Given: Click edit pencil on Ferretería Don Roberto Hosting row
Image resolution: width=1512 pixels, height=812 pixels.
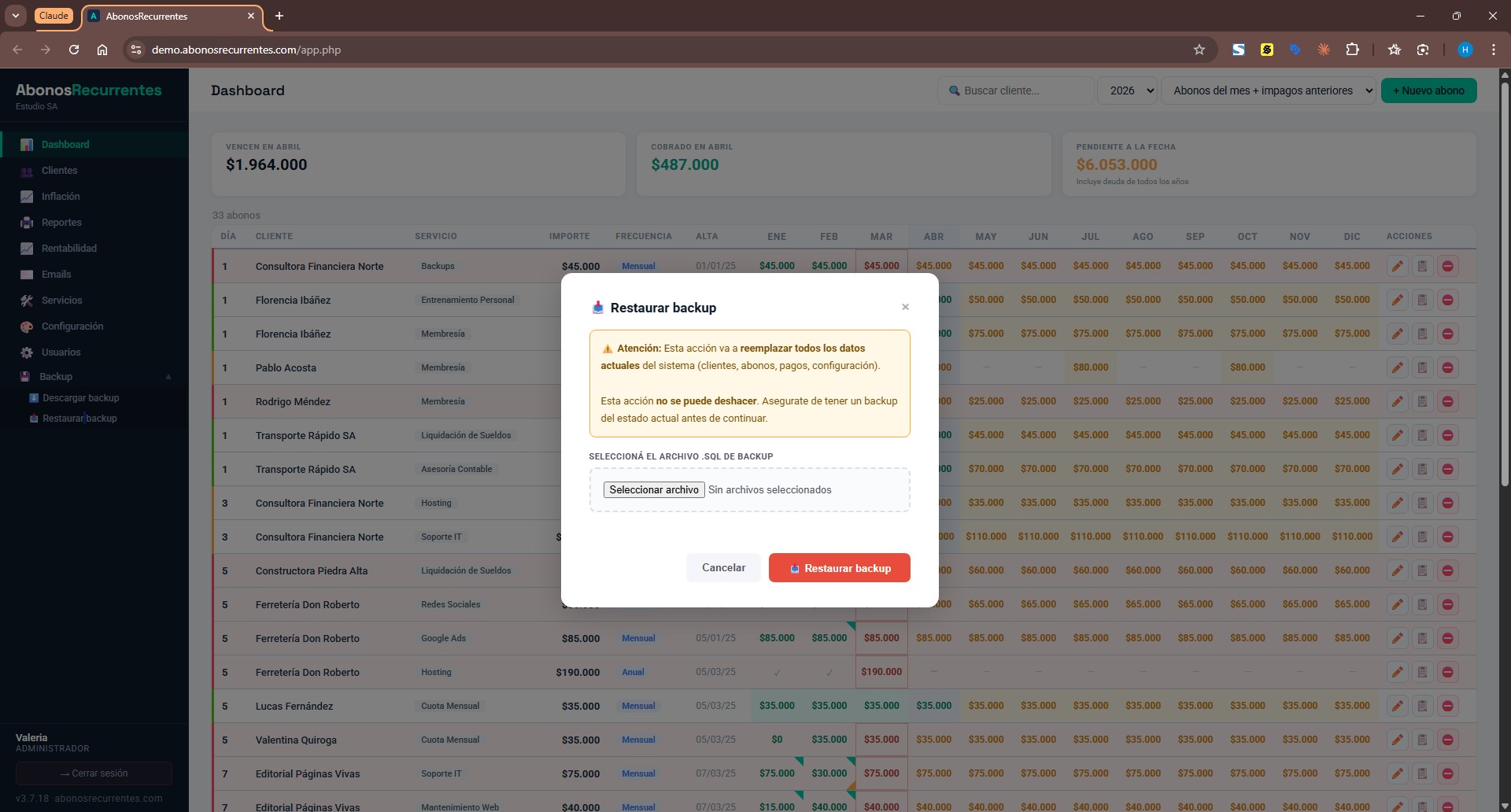Looking at the screenshot, I should pos(1396,672).
